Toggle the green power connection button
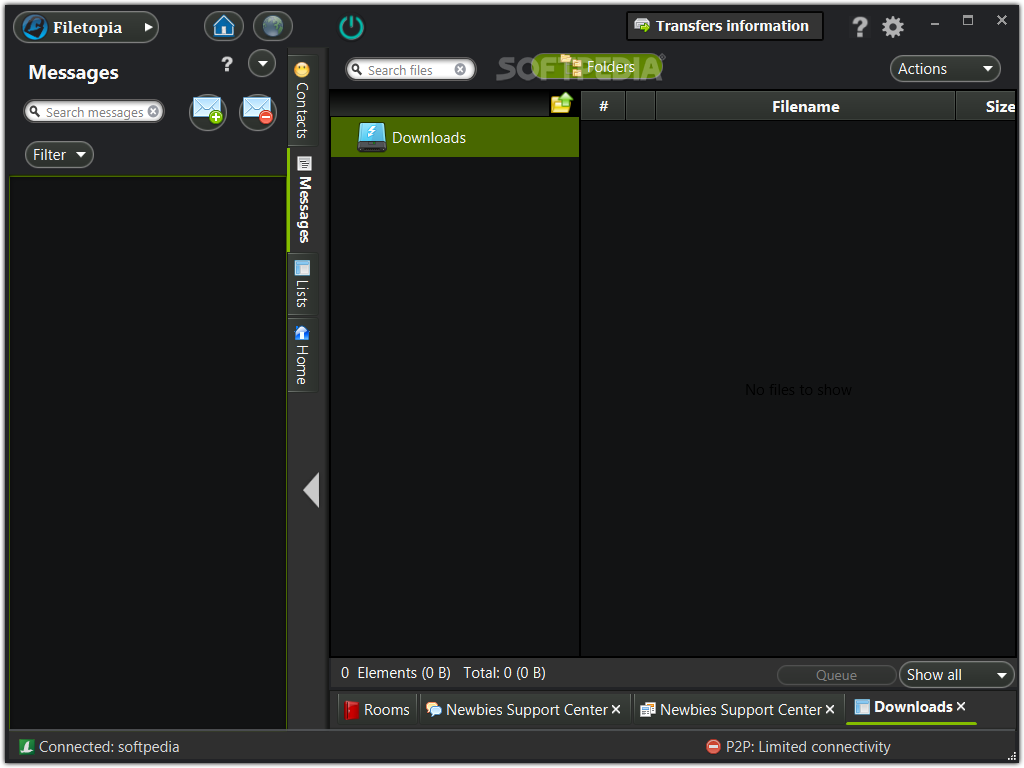The image size is (1024, 768). 351,27
